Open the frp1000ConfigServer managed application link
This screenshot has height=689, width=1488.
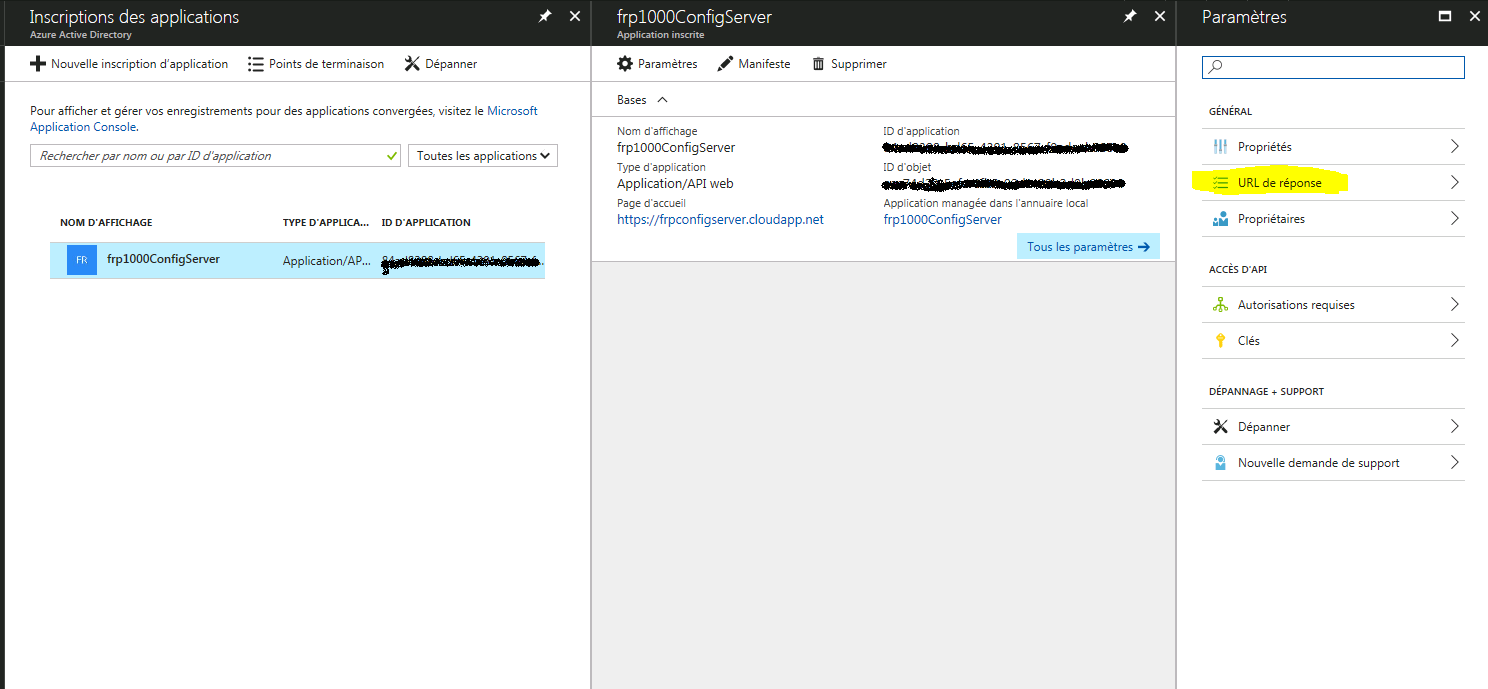[942, 219]
